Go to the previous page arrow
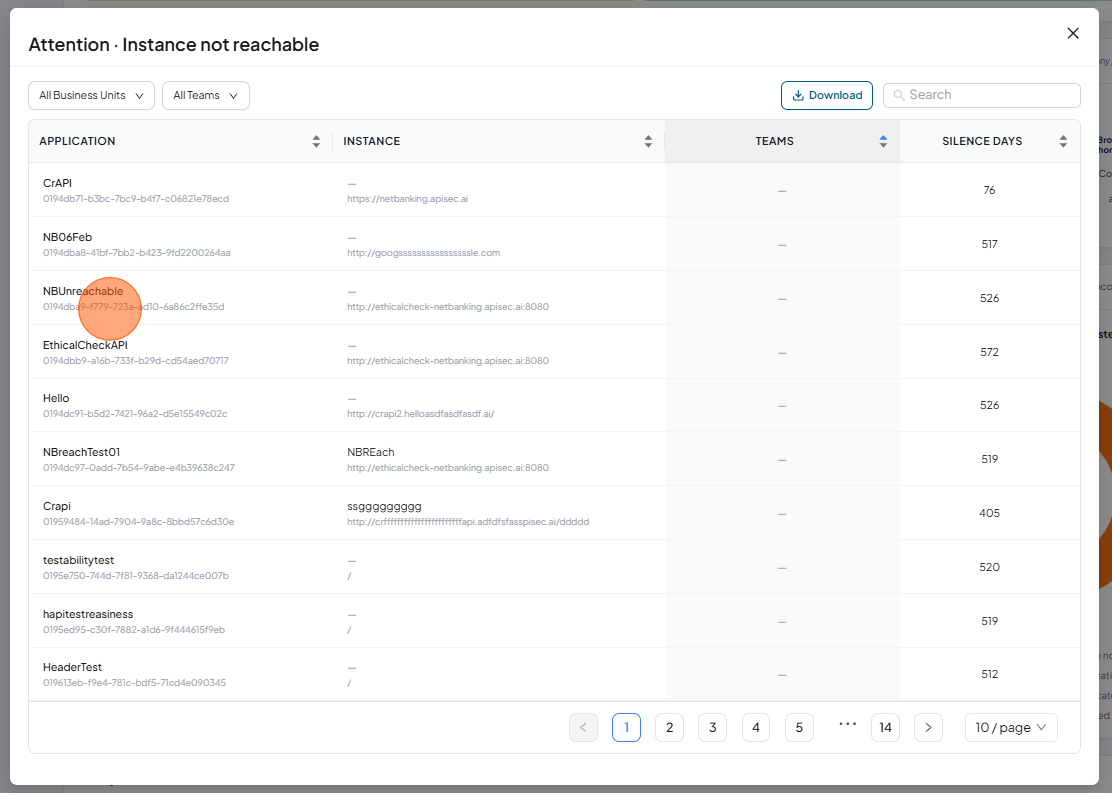The image size is (1112, 793). point(584,727)
